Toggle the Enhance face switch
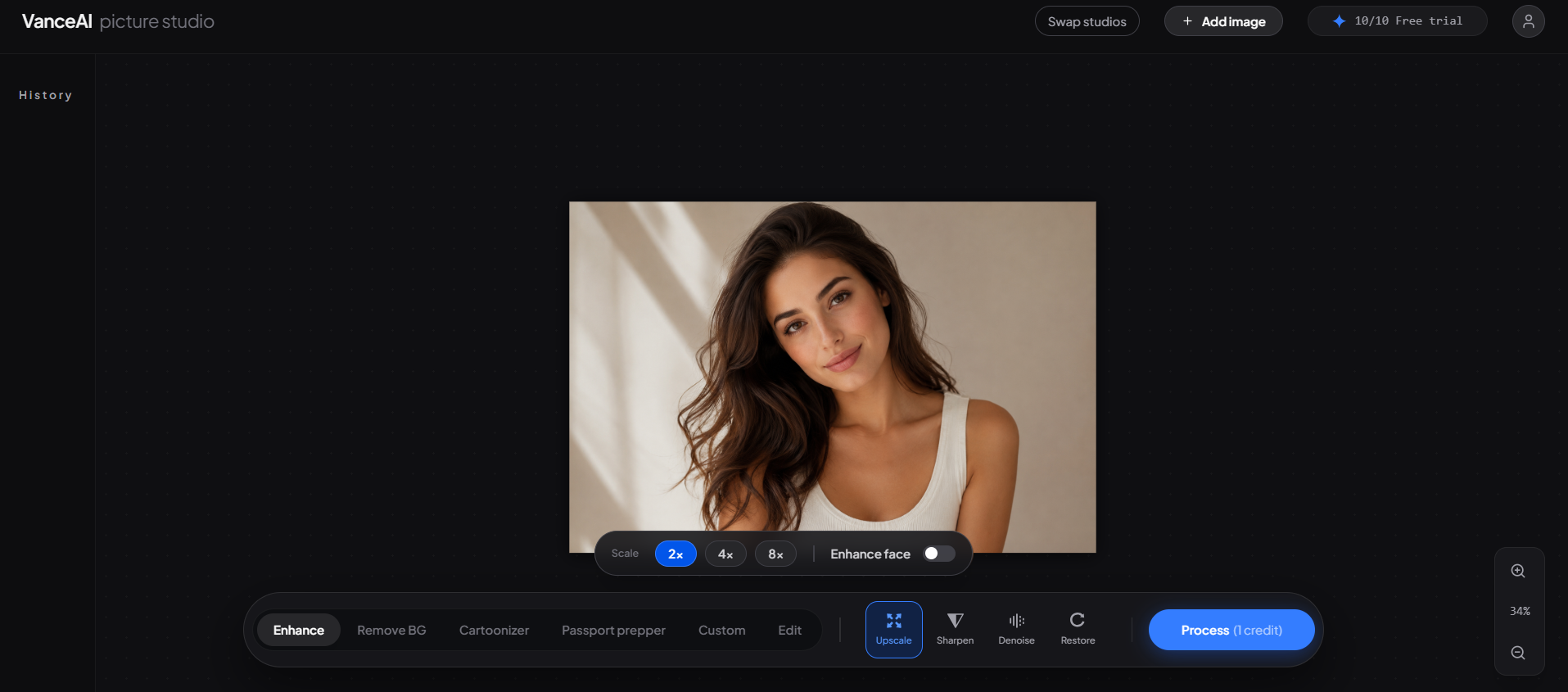Screen dimensions: 1568x692 939,554
